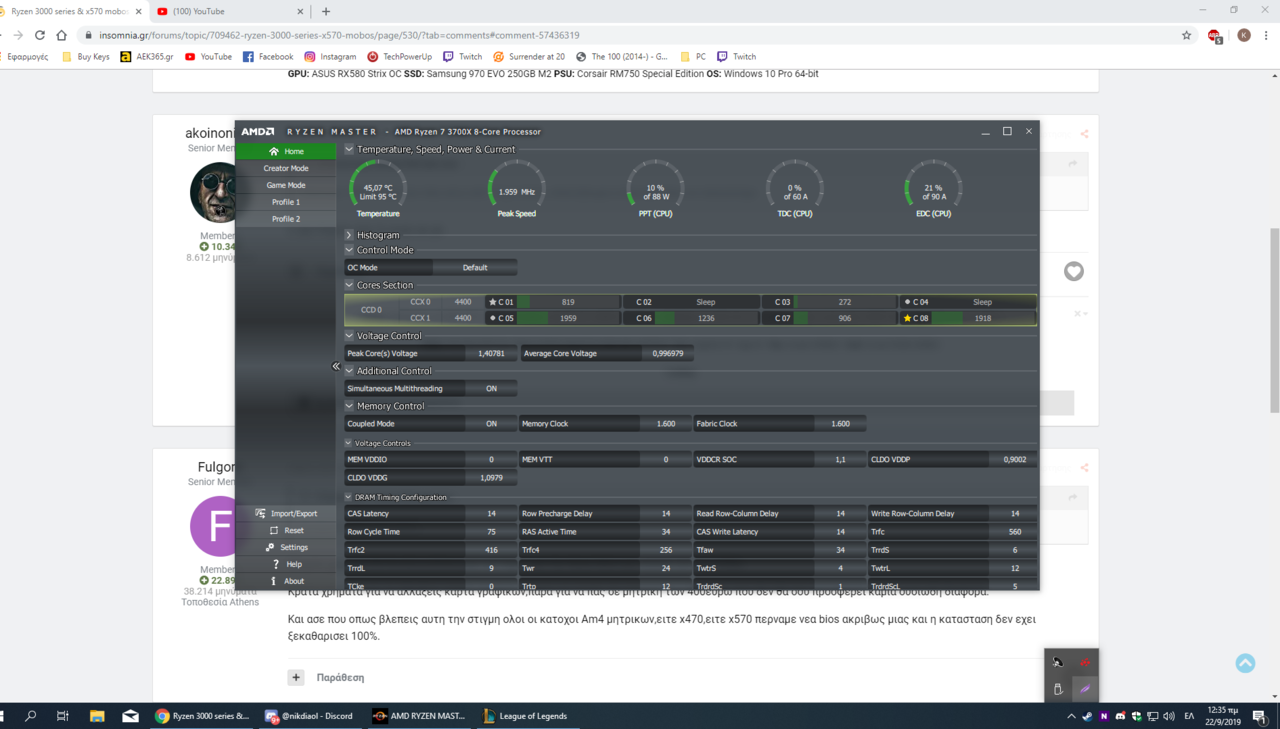Click the core C 06 speed 1236
Image resolution: width=1280 pixels, height=729 pixels.
coord(706,318)
